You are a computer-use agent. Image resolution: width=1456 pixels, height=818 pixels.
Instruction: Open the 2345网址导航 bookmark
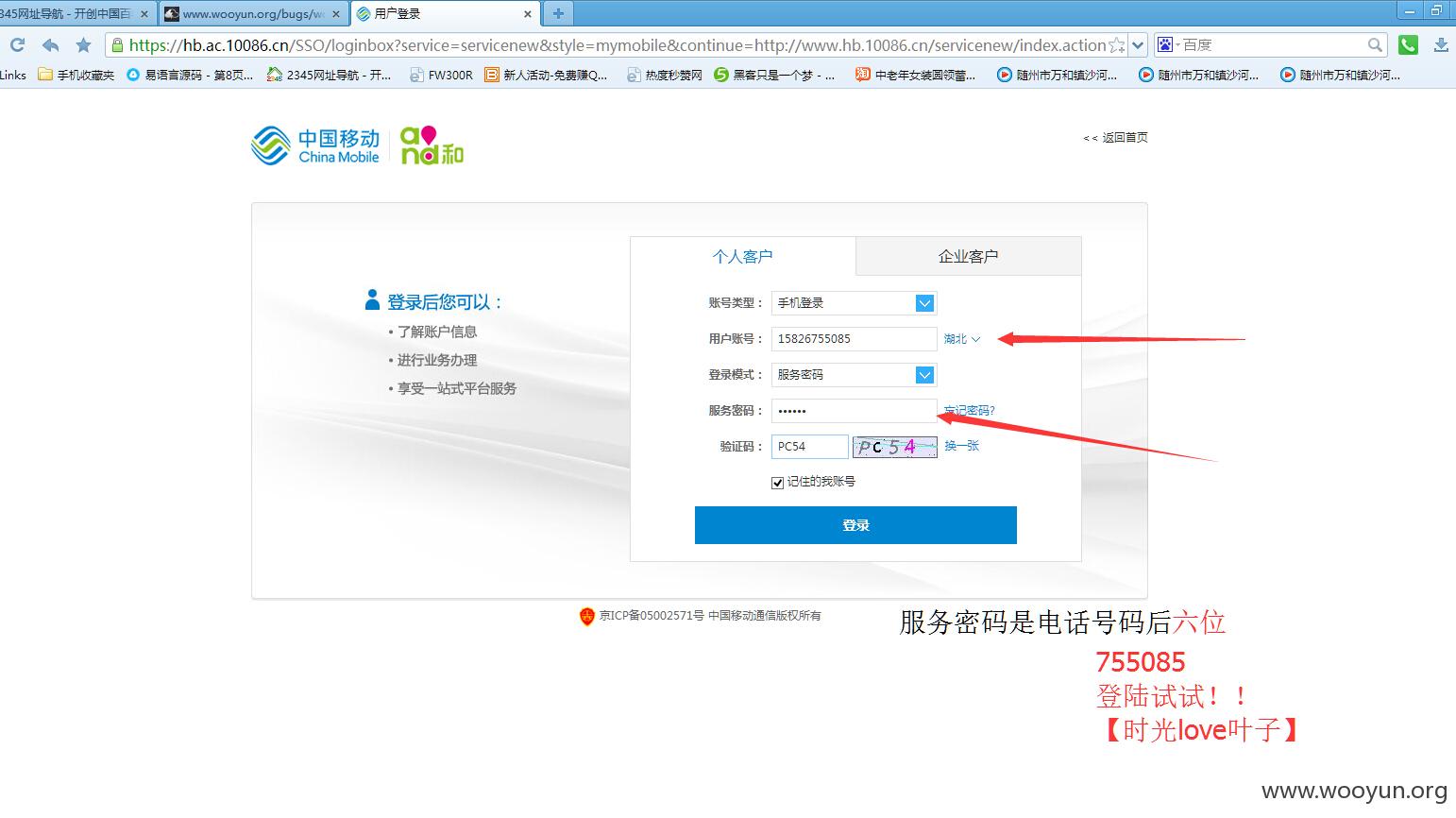pos(330,75)
